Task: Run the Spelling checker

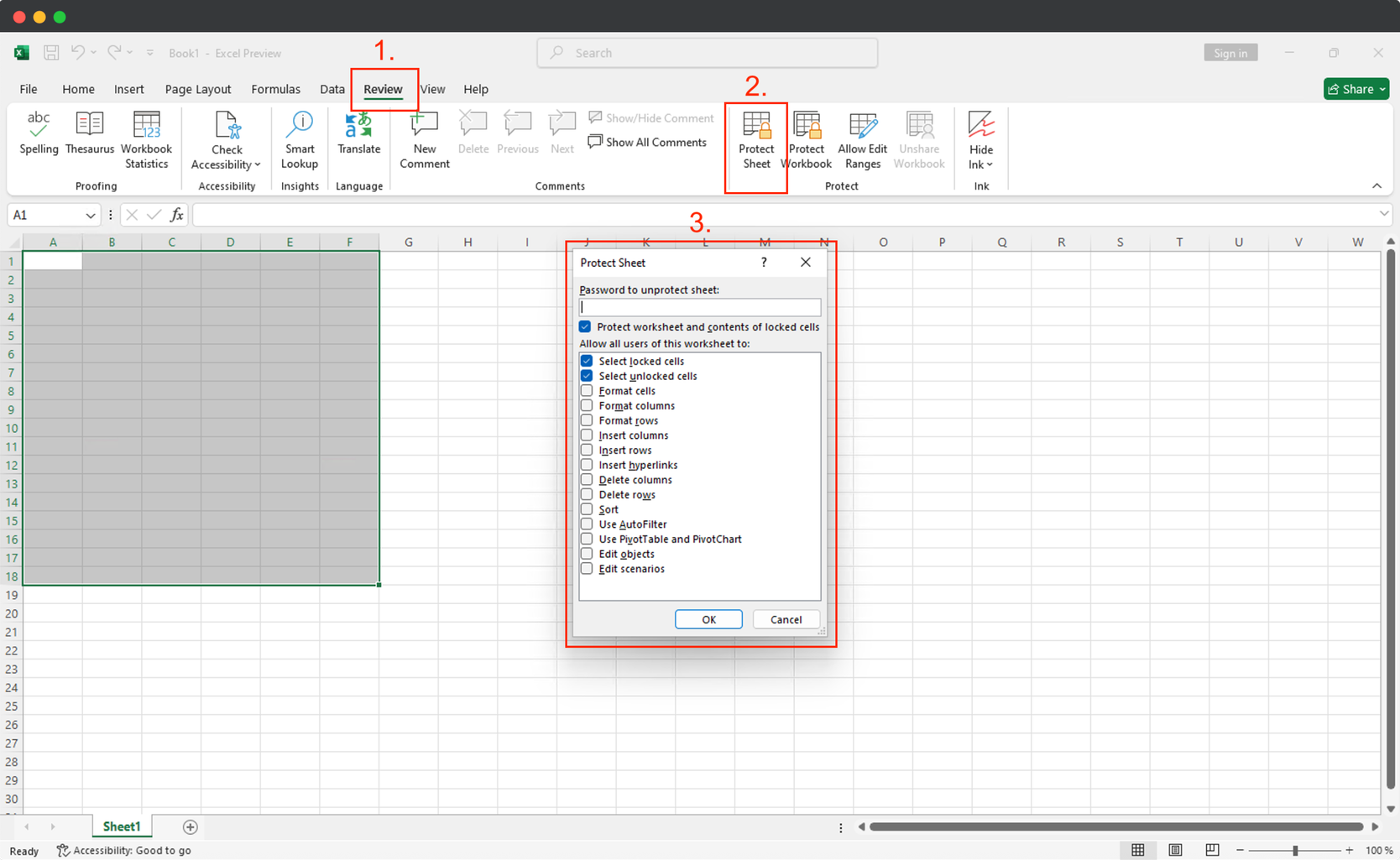Action: point(38,137)
